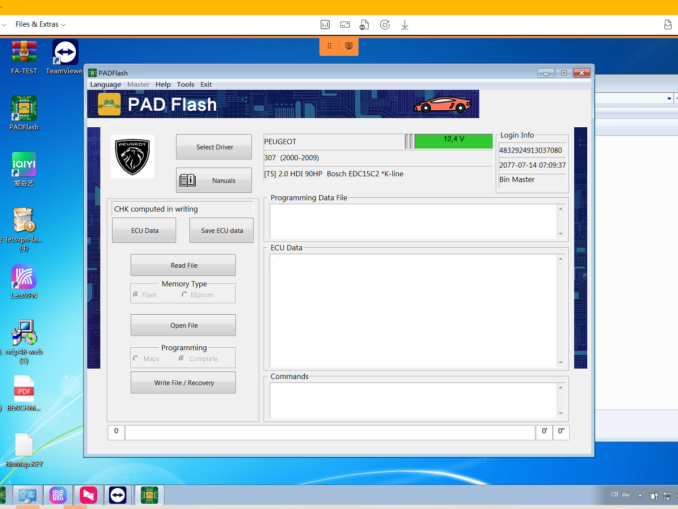The image size is (678, 509).
Task: Select the Flash memory type option
Action: (136, 294)
